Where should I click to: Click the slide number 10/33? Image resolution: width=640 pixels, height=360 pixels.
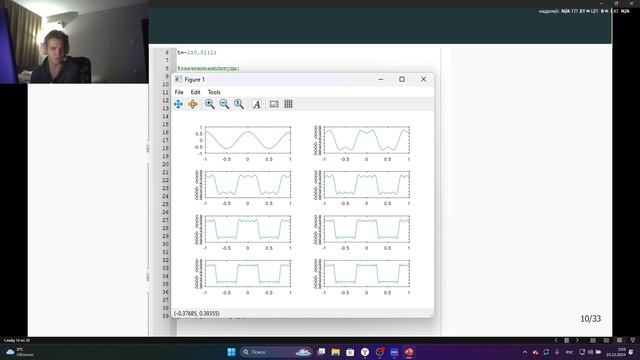591,319
